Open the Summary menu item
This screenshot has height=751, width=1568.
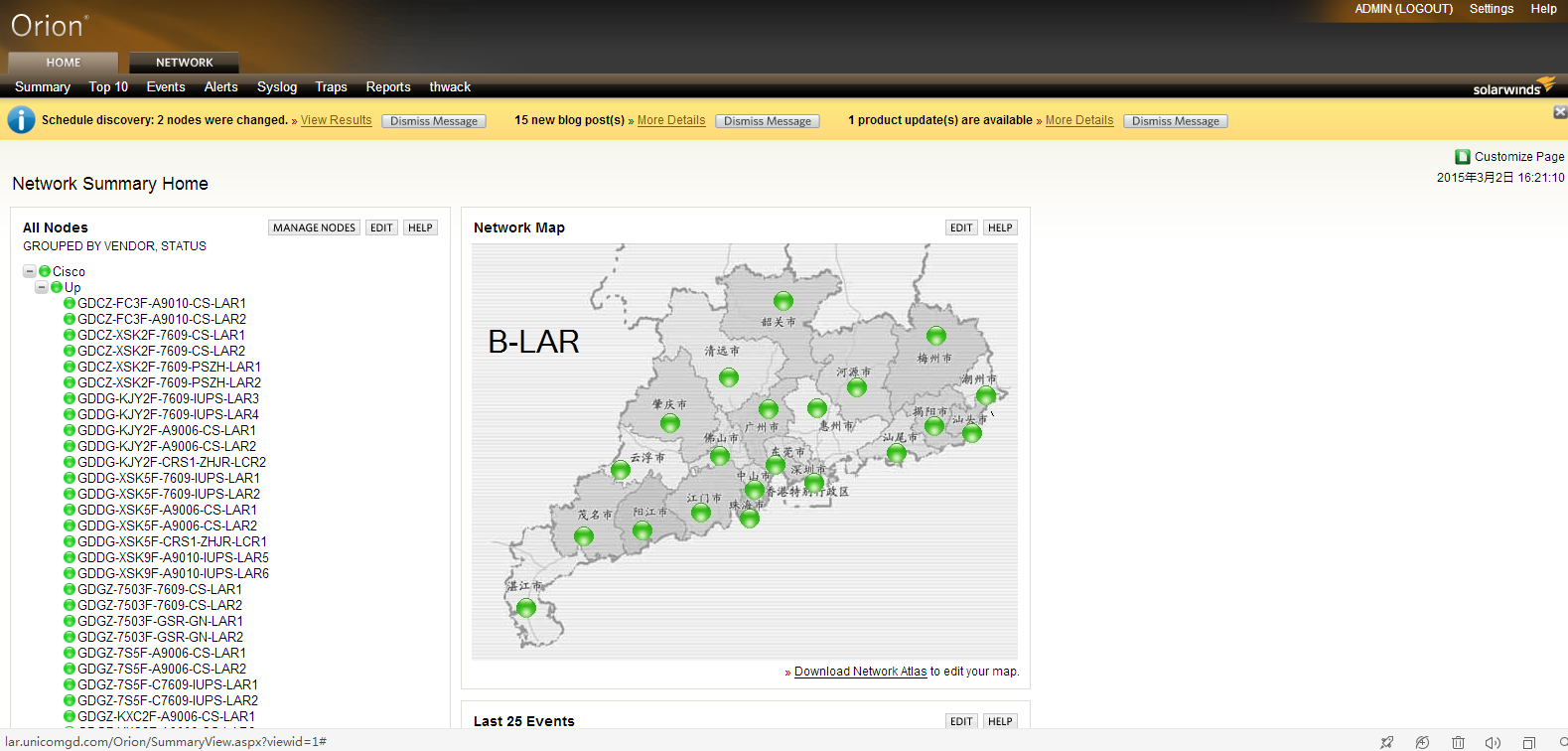tap(43, 87)
